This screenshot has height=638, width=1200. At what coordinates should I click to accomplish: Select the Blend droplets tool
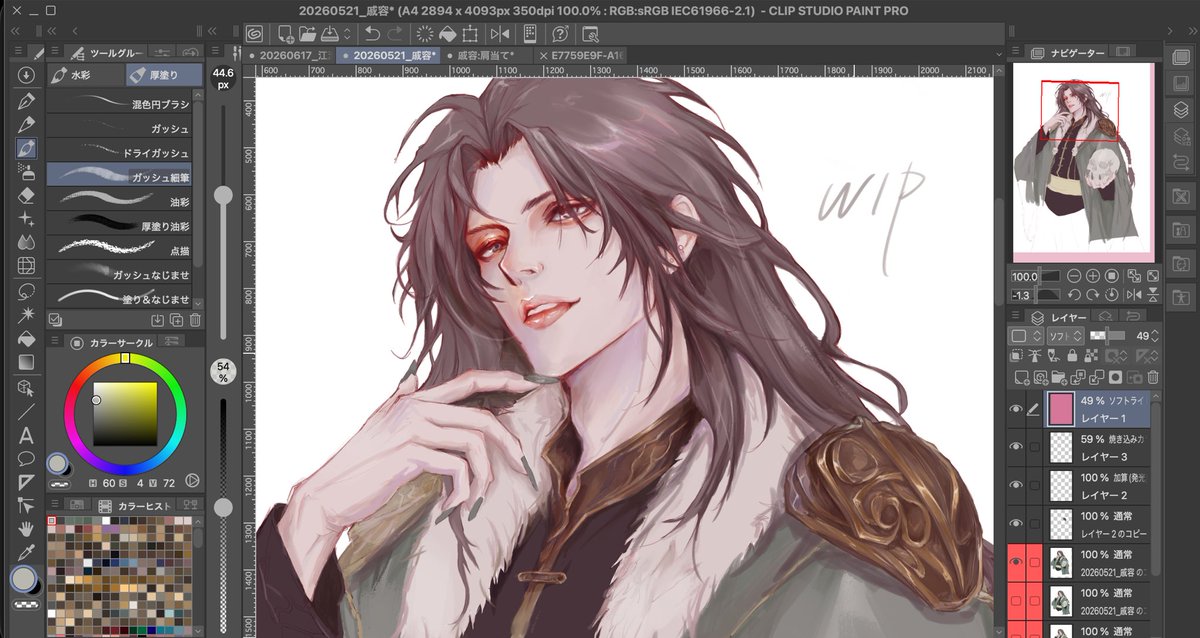[26, 242]
